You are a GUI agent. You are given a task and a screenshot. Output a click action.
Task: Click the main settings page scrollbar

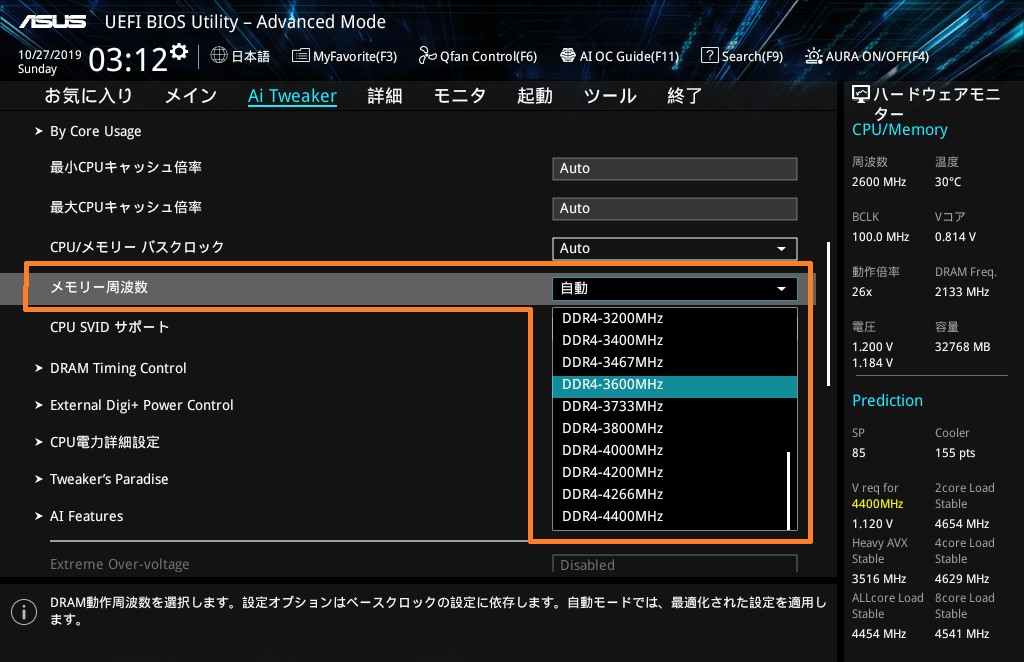(828, 314)
